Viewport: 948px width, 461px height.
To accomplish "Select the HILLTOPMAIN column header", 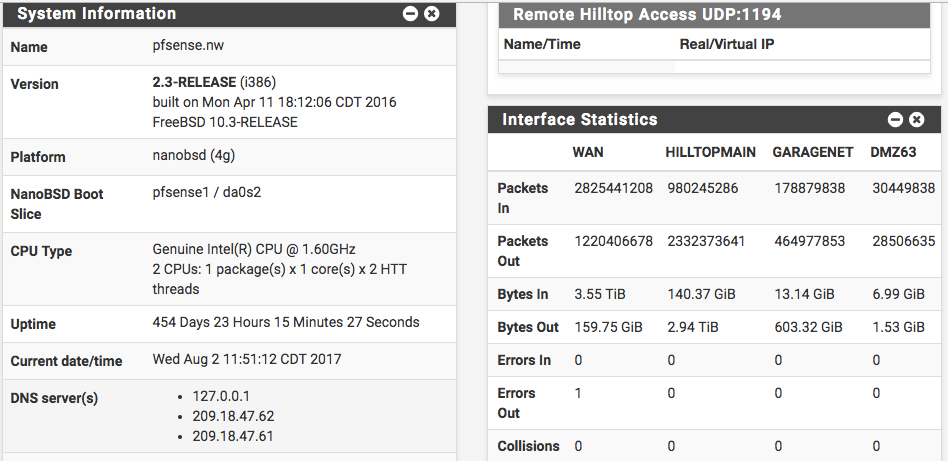I will pyautogui.click(x=710, y=153).
